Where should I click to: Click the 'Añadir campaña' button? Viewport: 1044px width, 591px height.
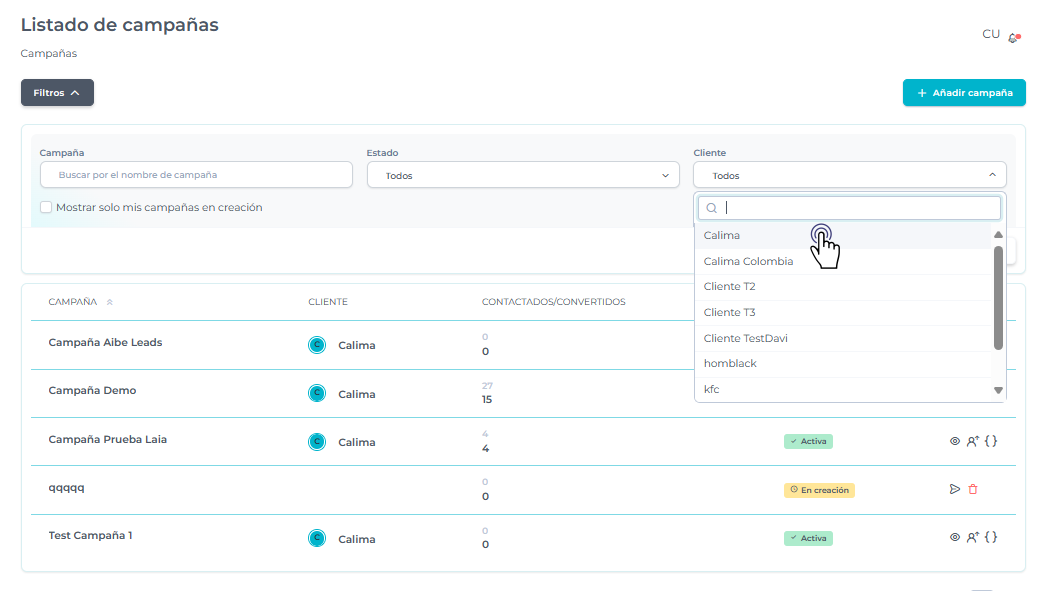(964, 93)
